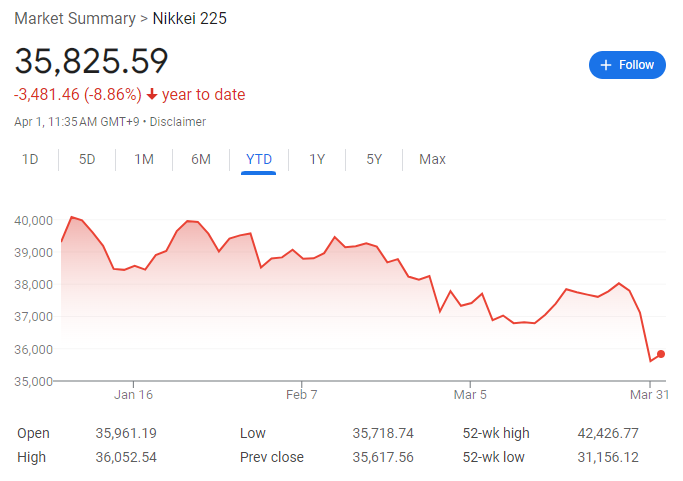Click the Jan 16 axis label
The image size is (683, 481).
(133, 395)
